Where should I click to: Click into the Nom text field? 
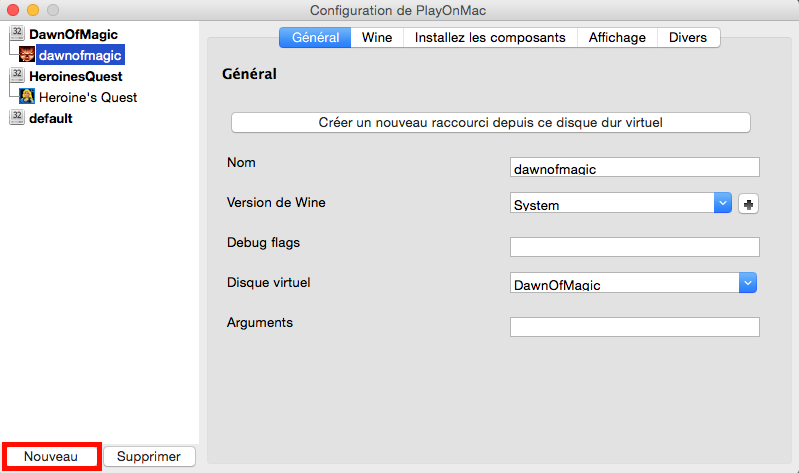tap(634, 167)
